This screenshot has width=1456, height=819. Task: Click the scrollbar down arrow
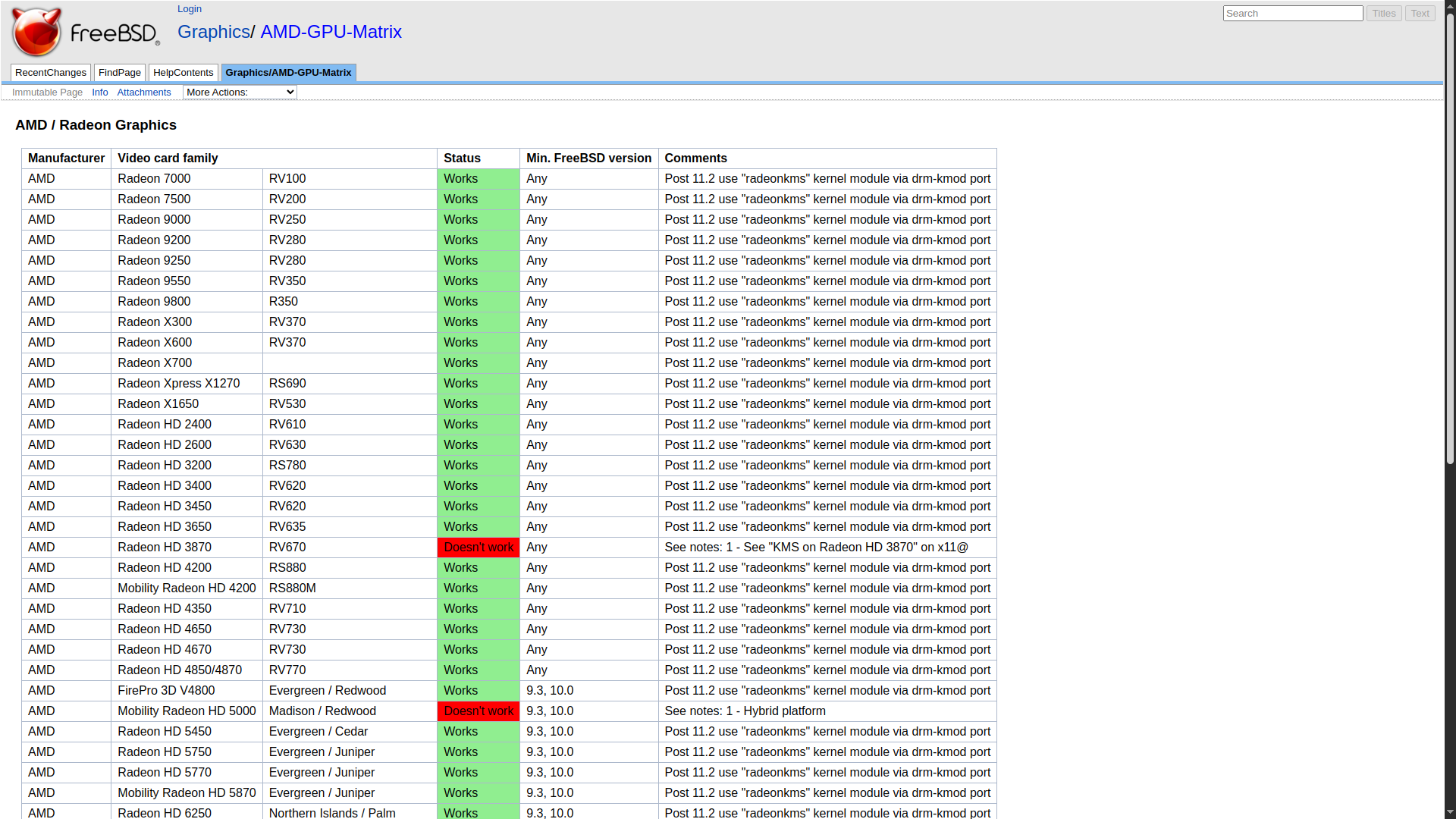1450,813
